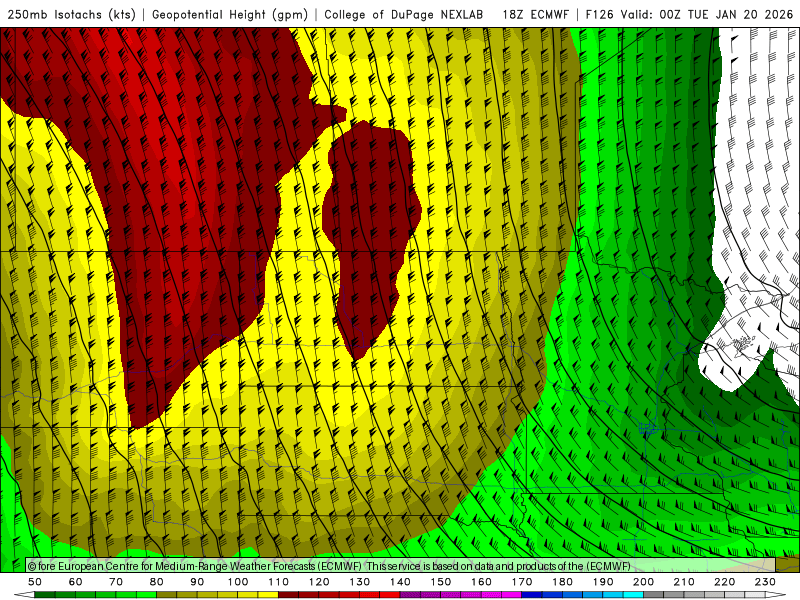Image resolution: width=800 pixels, height=600 pixels.
Task: Click the color scale label "150"
Action: pos(441,582)
